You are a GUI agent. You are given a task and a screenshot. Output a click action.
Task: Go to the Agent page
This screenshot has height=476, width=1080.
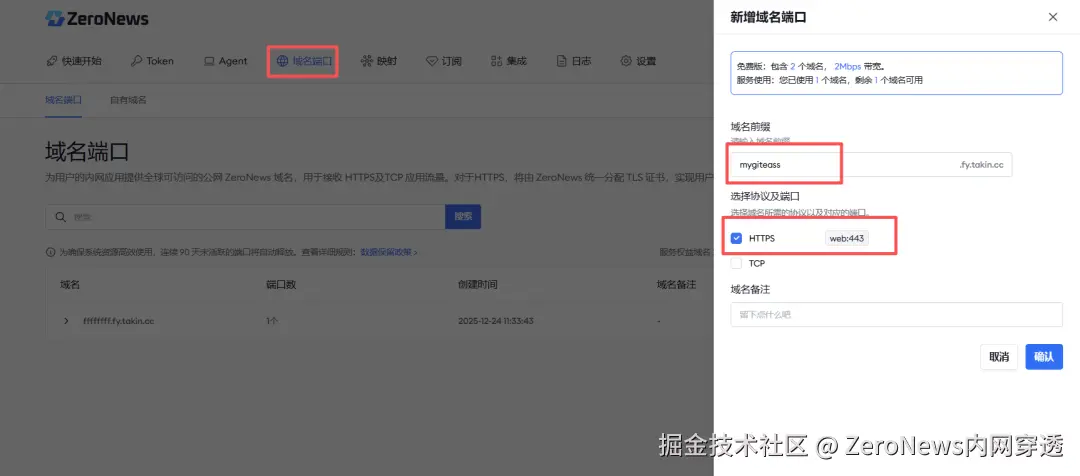225,61
